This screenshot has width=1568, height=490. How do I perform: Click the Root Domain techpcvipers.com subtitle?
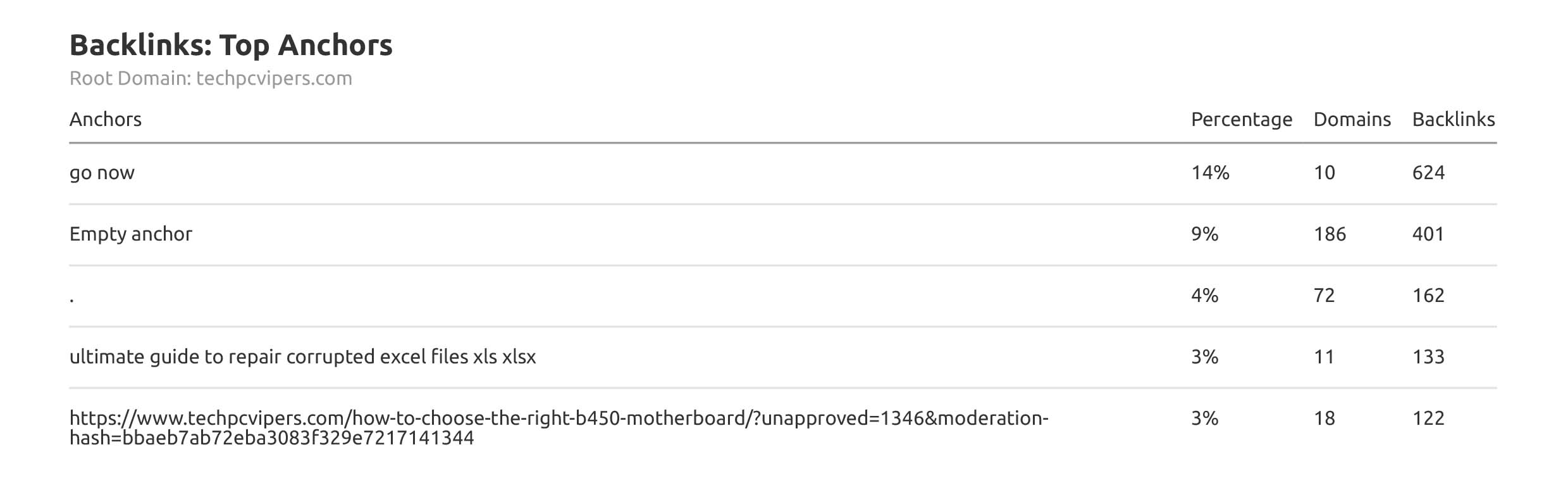point(211,79)
